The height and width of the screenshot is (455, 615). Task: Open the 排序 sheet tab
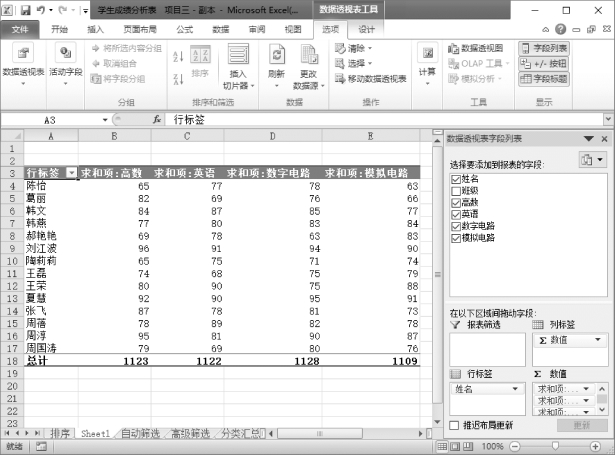pos(60,433)
